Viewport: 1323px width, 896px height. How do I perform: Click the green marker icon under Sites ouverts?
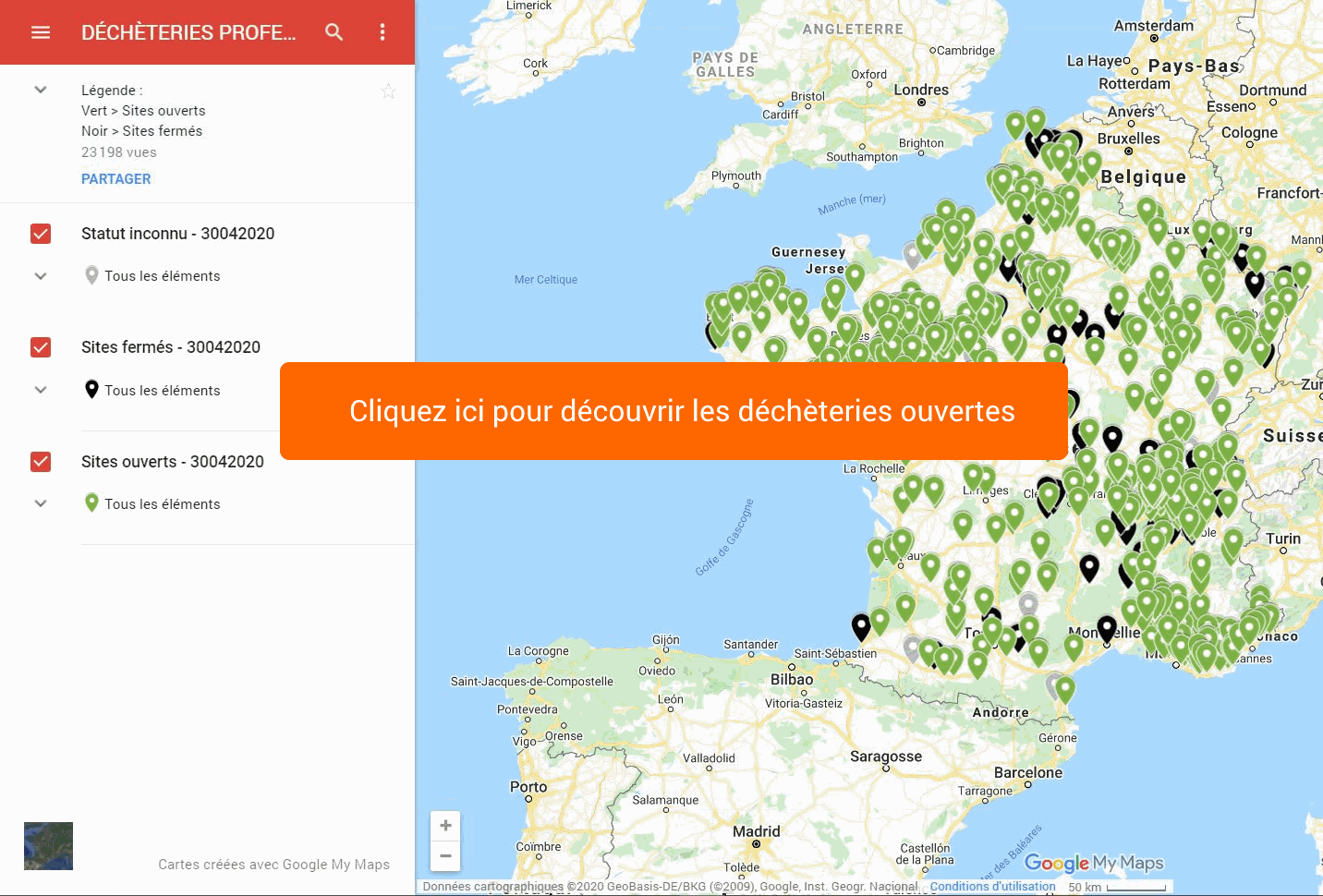coord(91,502)
